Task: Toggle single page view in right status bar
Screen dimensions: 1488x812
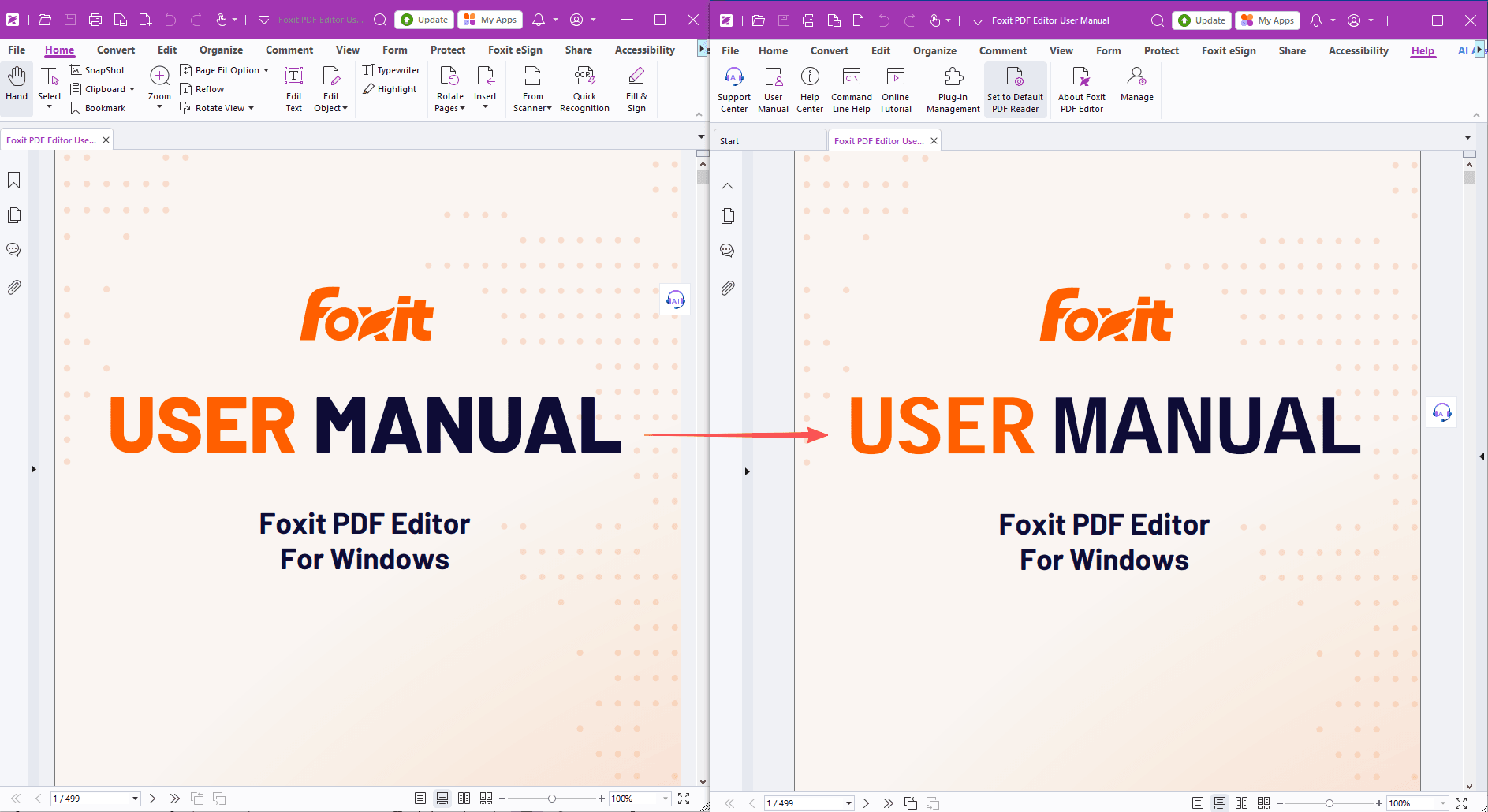Action: coord(1198,803)
